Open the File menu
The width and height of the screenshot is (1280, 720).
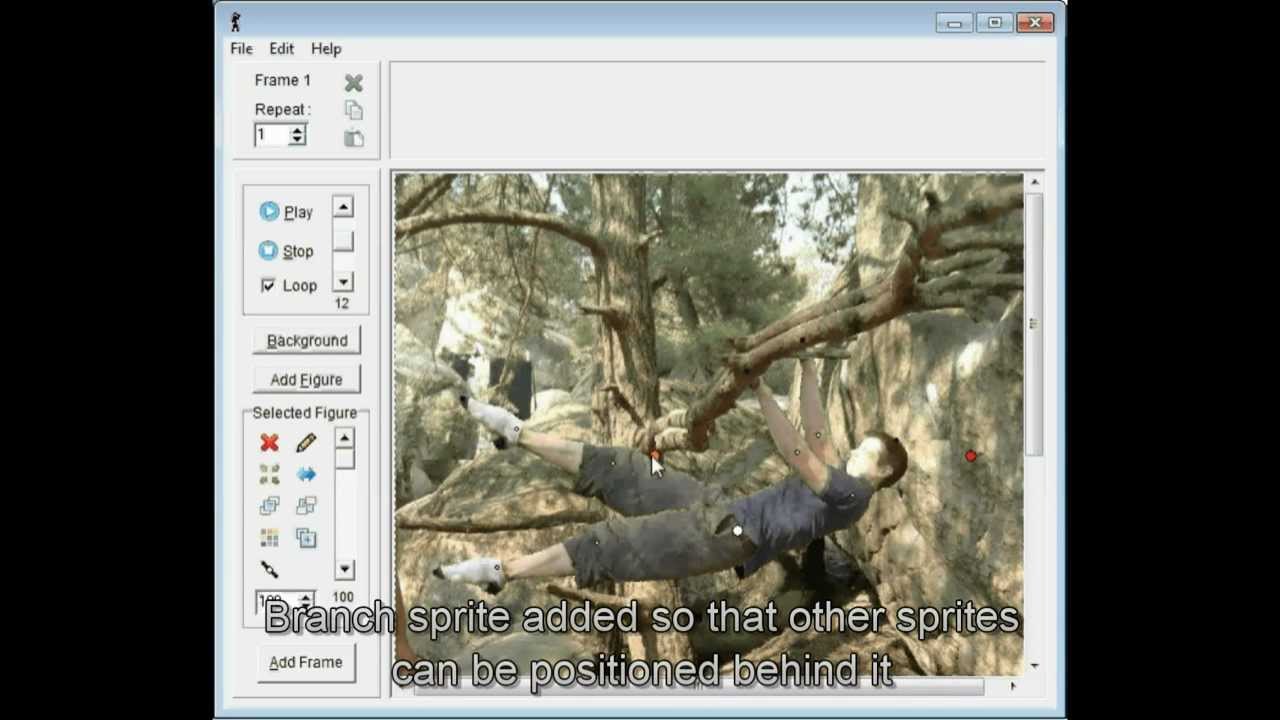[241, 48]
